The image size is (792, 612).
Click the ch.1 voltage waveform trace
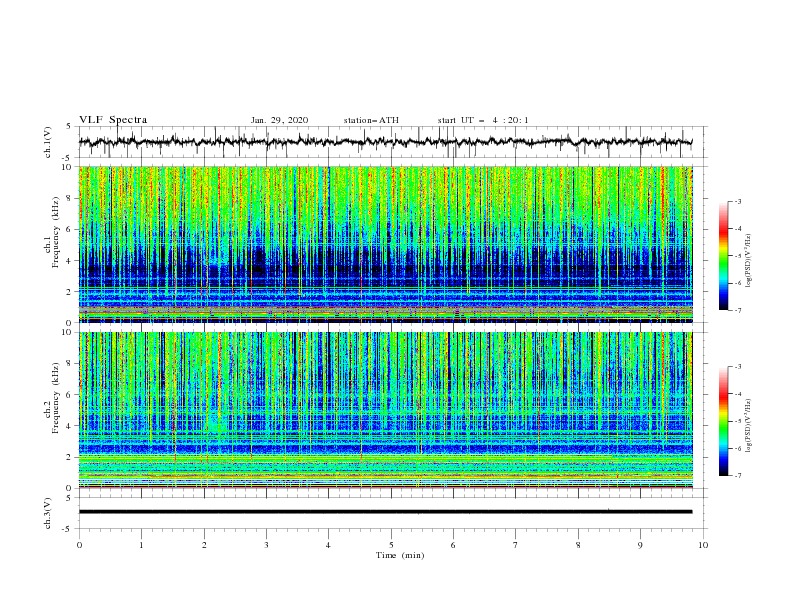pyautogui.click(x=385, y=142)
